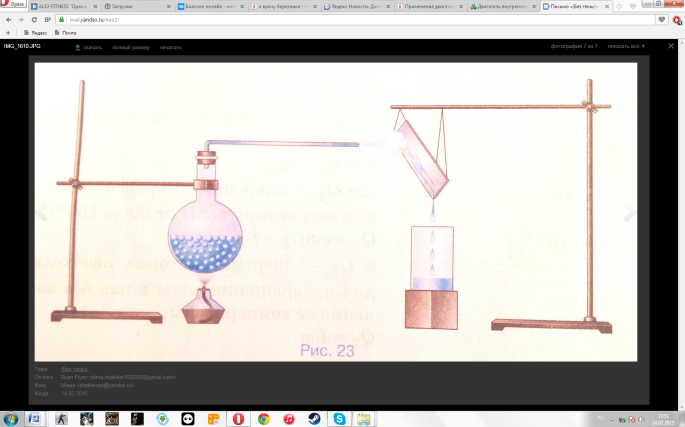
Task: Open the Opera menu button
Action: [14, 4]
